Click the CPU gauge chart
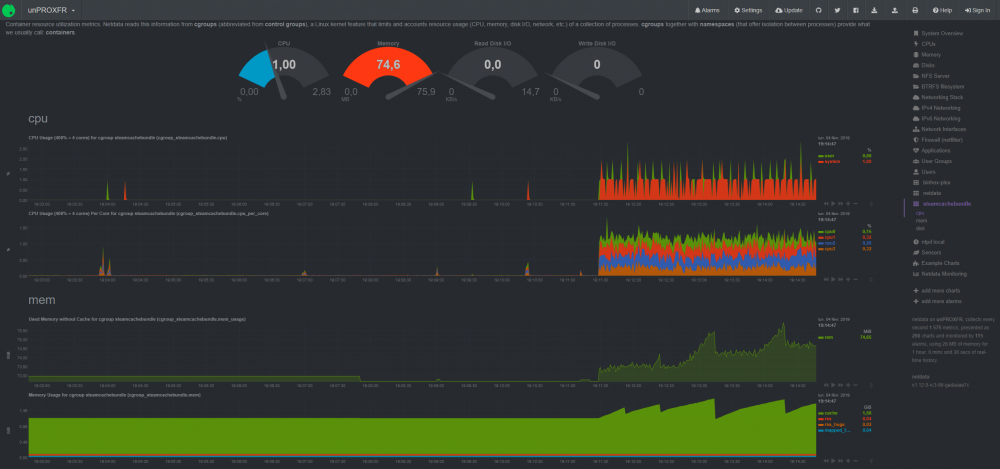1000x469 pixels. tap(284, 70)
